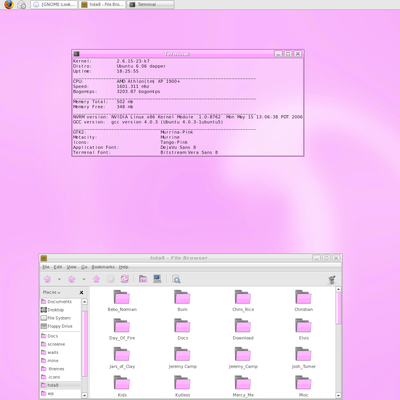Expand the Forward history dropdown arrow

(84, 279)
